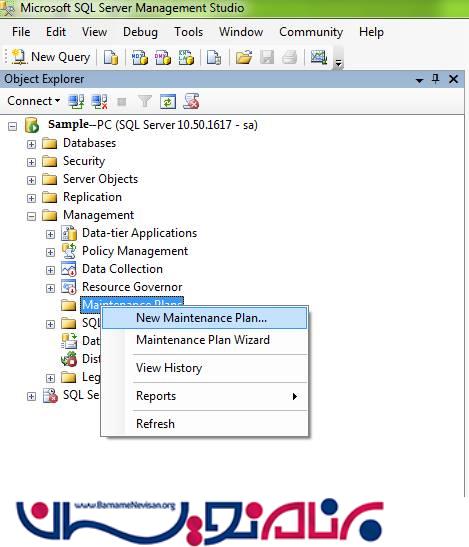Select the Sample--PC server tree item
469x547 pixels.
[153, 125]
